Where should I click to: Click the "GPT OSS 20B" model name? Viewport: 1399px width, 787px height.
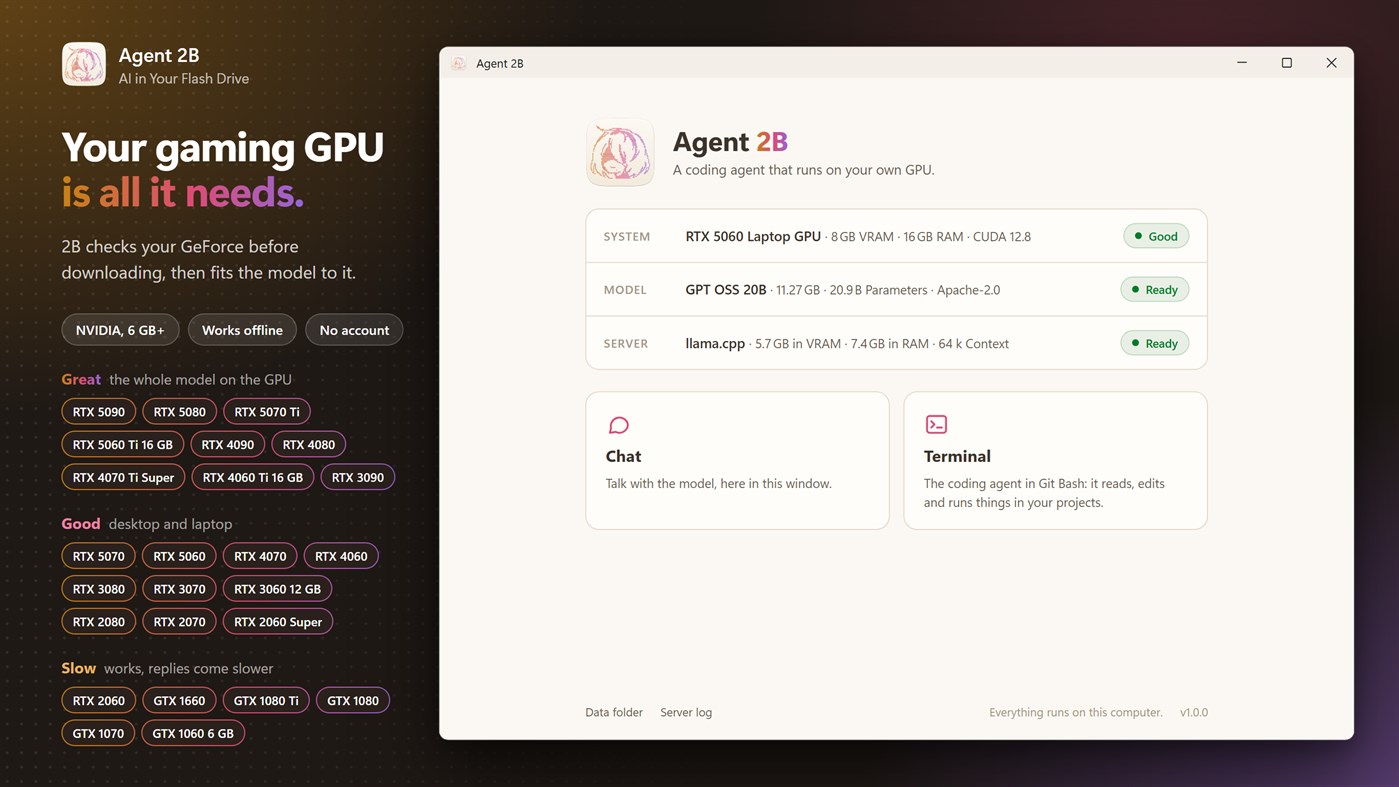726,290
